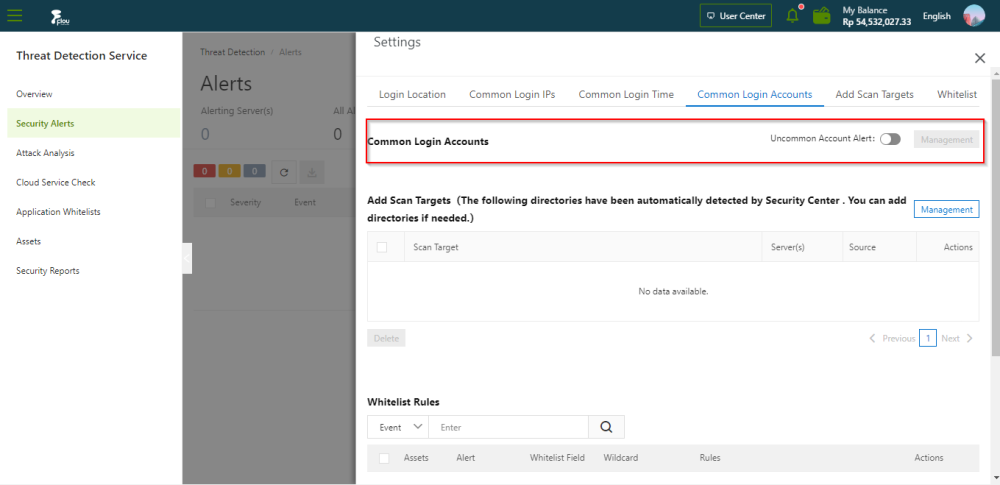Click the Whitelist Rules search icon
The image size is (1000, 485).
pos(606,427)
